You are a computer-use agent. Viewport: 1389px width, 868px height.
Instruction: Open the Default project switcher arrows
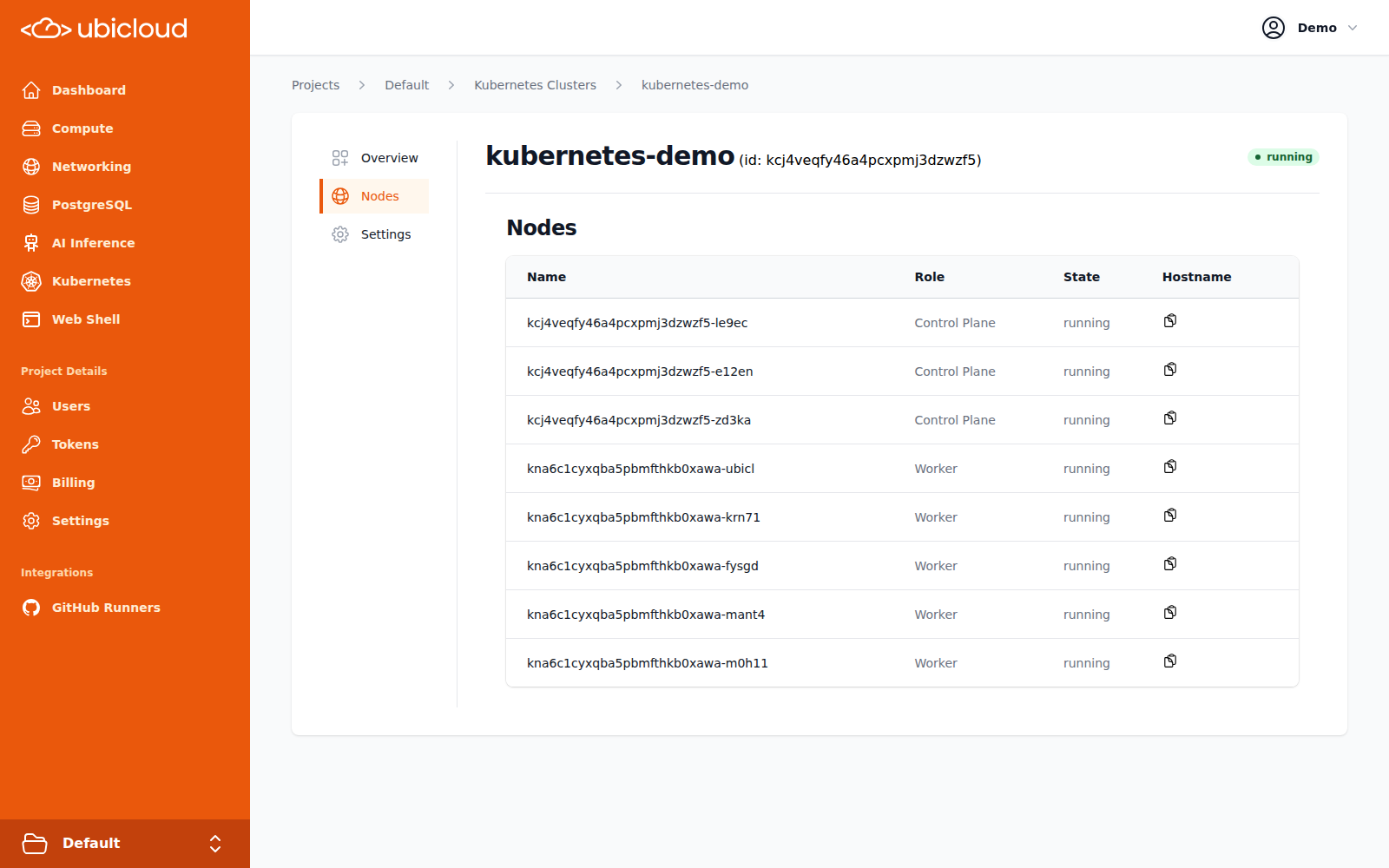(215, 844)
